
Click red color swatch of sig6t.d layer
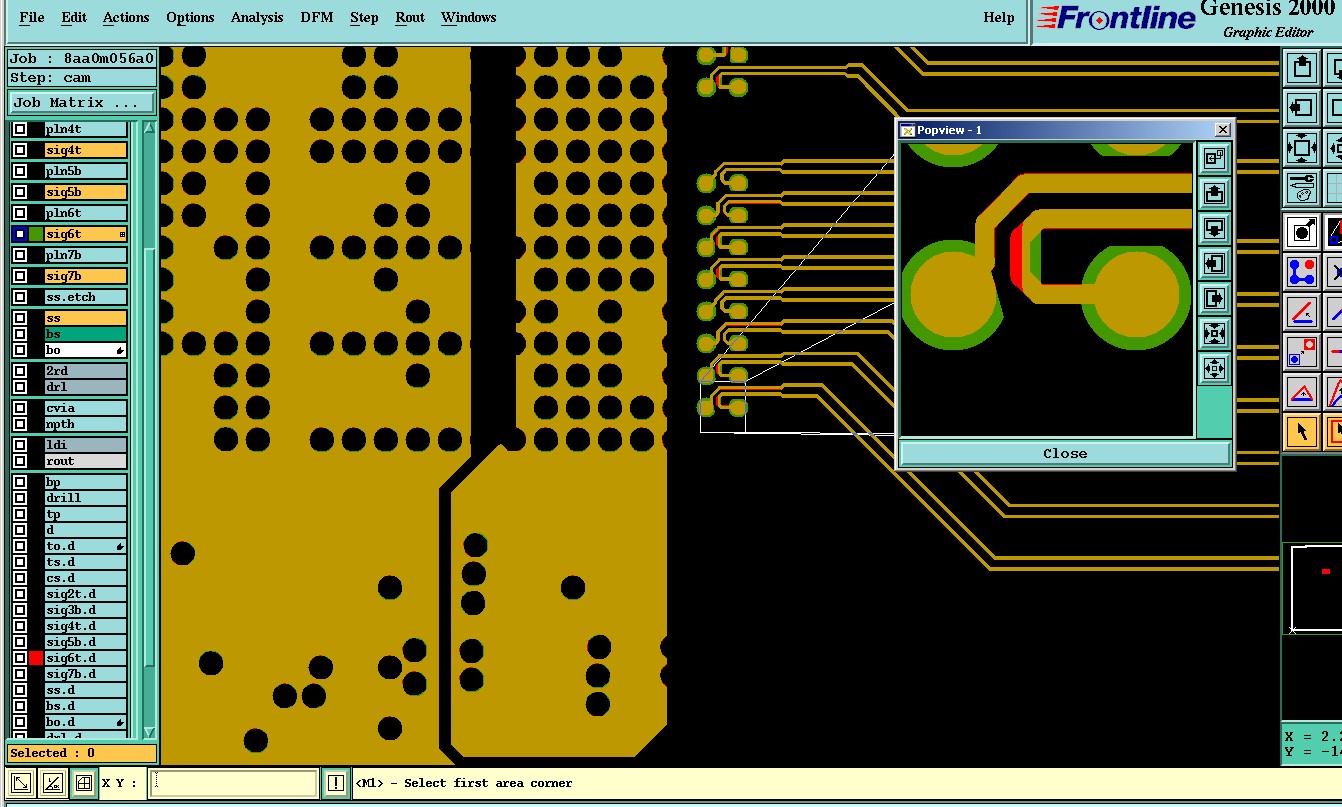point(36,658)
